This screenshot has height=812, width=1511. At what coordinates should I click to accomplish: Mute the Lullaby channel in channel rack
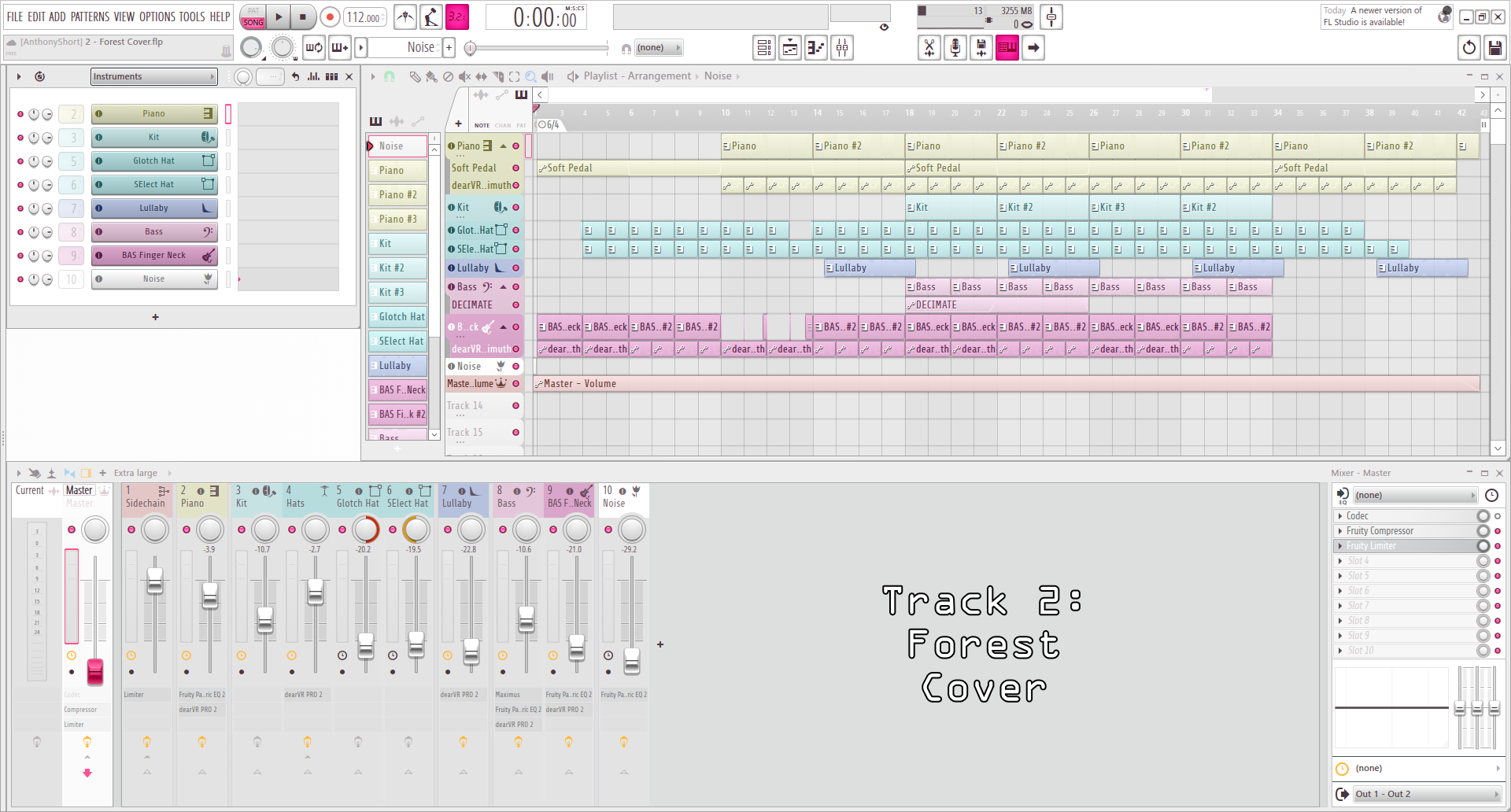pos(20,209)
